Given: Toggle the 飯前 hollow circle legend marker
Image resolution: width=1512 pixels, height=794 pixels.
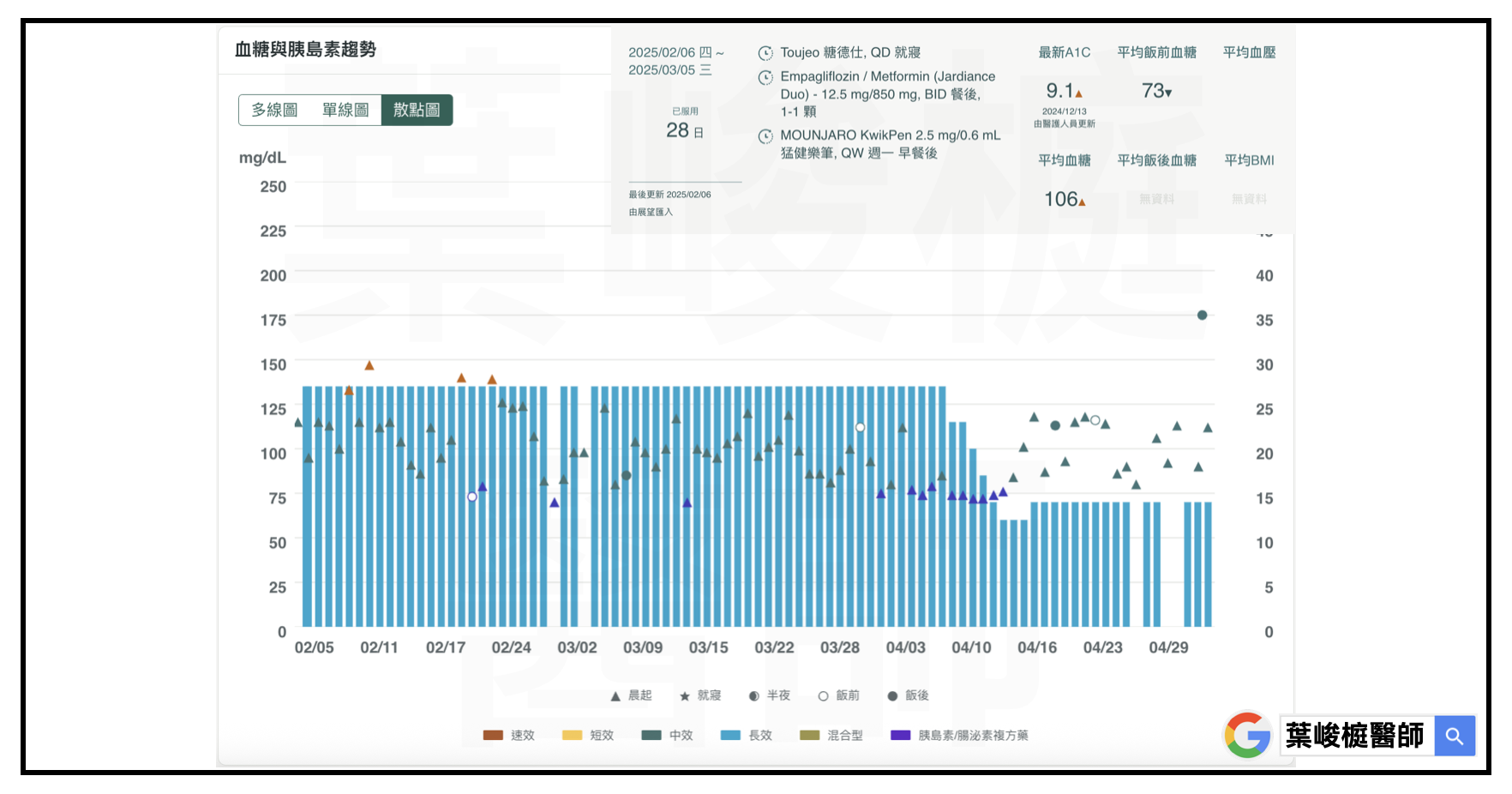Looking at the screenshot, I should (823, 696).
